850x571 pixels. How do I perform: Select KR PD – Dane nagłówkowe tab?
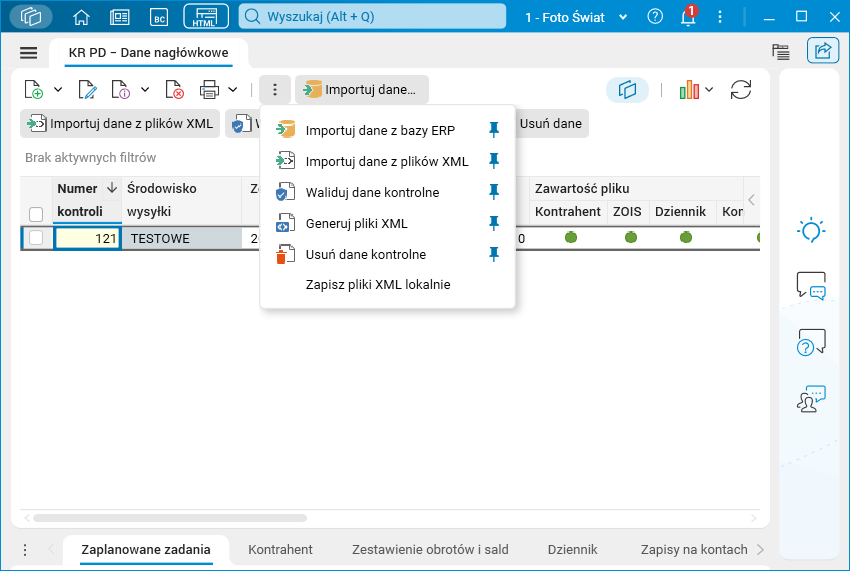click(148, 53)
